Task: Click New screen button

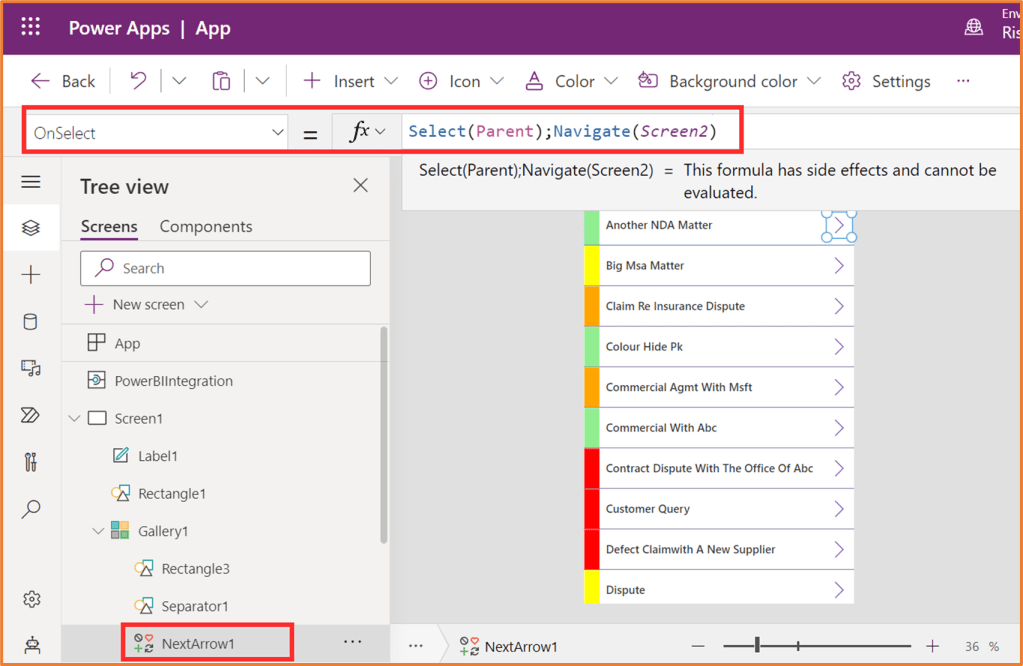Action: pos(147,304)
